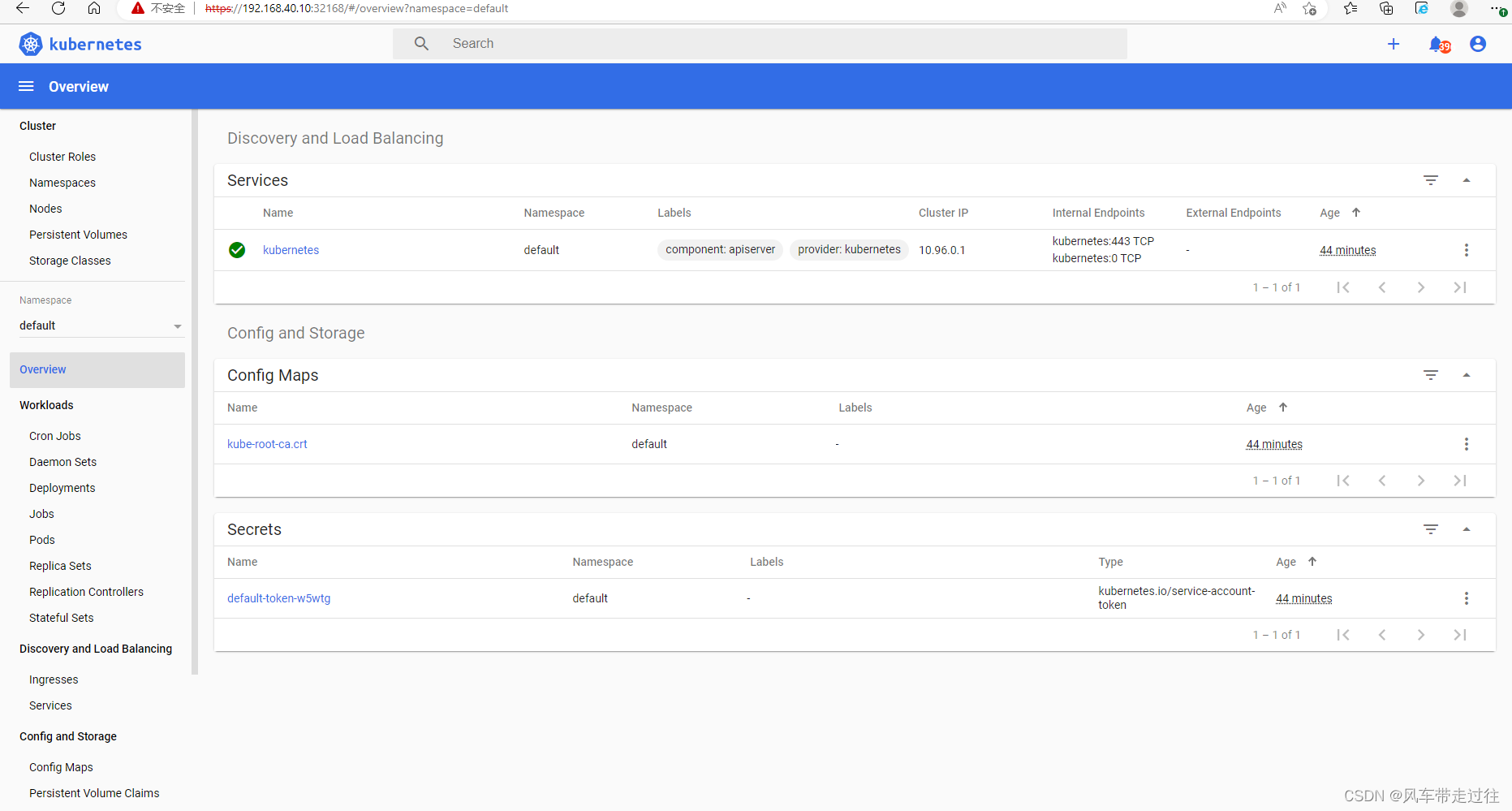Open the navigation hamburger menu

(25, 86)
